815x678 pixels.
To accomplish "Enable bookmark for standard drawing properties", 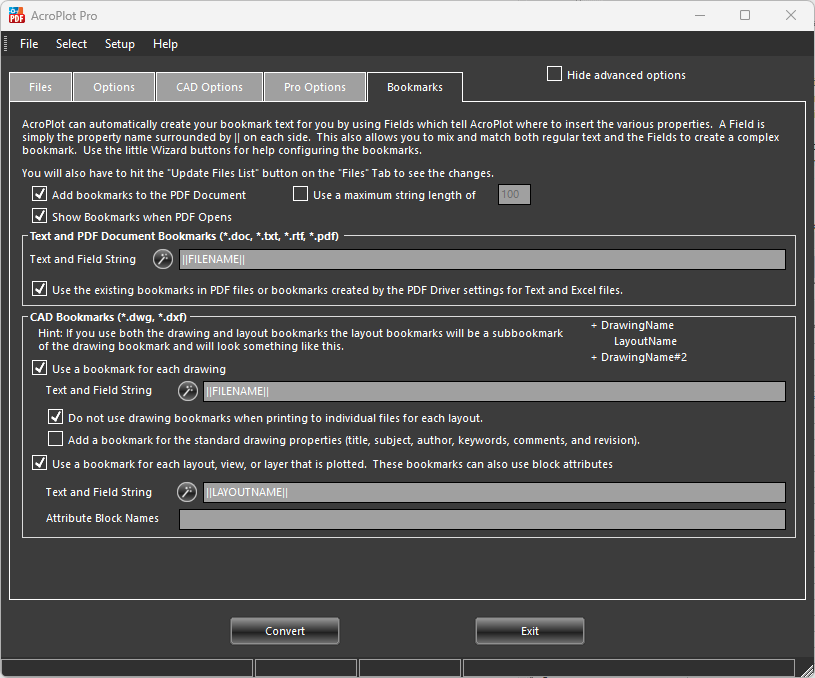I will click(56, 439).
